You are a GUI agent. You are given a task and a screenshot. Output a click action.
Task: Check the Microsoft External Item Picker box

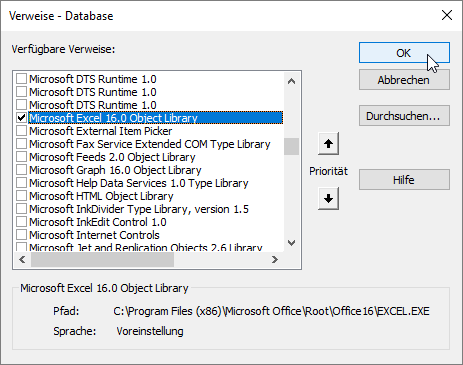click(22, 131)
